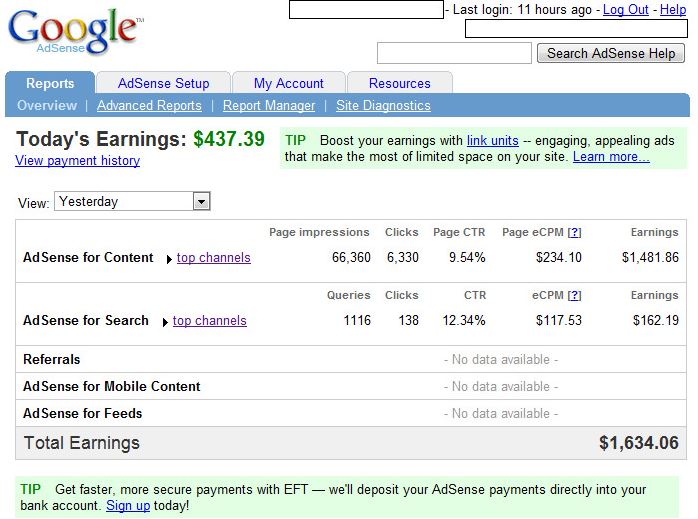Click the Log Out link
698x519 pixels.
[625, 9]
